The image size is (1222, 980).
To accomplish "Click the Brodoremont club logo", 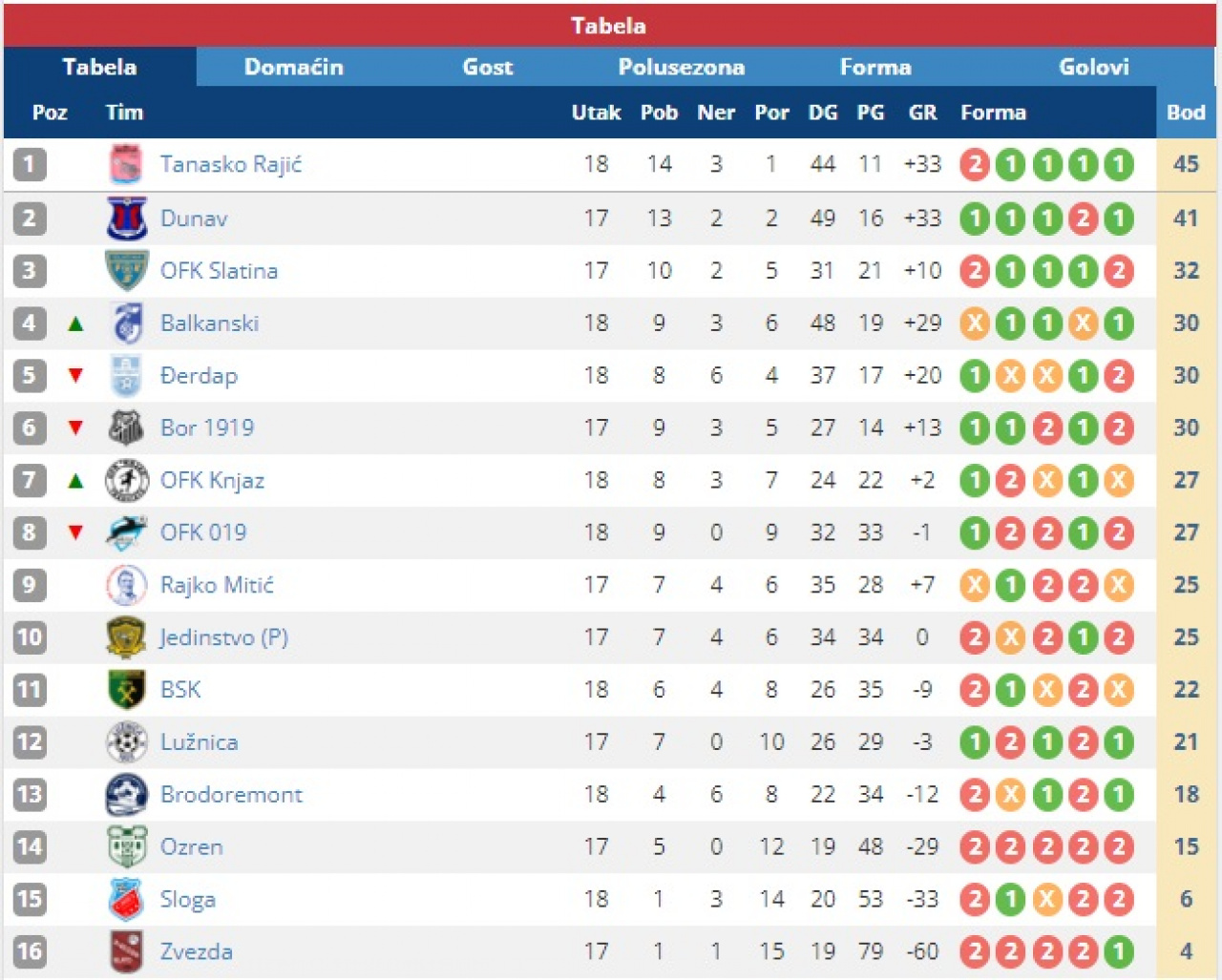I will click(x=126, y=795).
